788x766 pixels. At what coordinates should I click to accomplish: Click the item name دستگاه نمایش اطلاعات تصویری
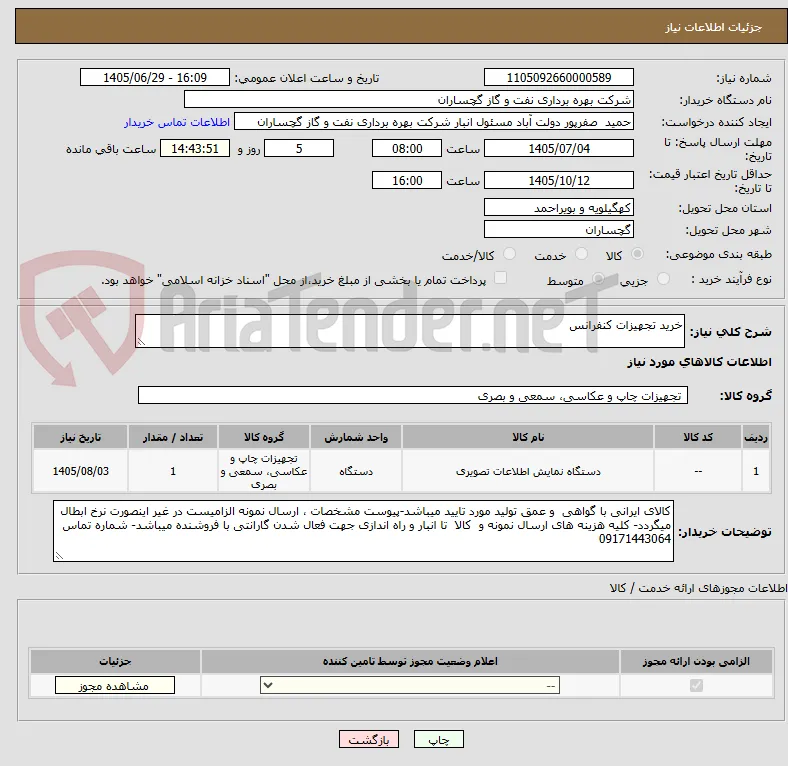[528, 471]
